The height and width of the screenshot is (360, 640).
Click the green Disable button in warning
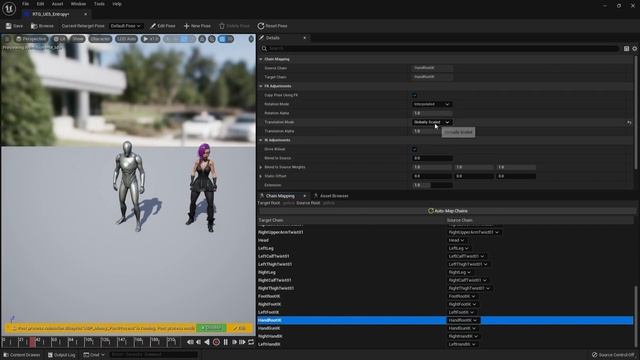(211, 328)
